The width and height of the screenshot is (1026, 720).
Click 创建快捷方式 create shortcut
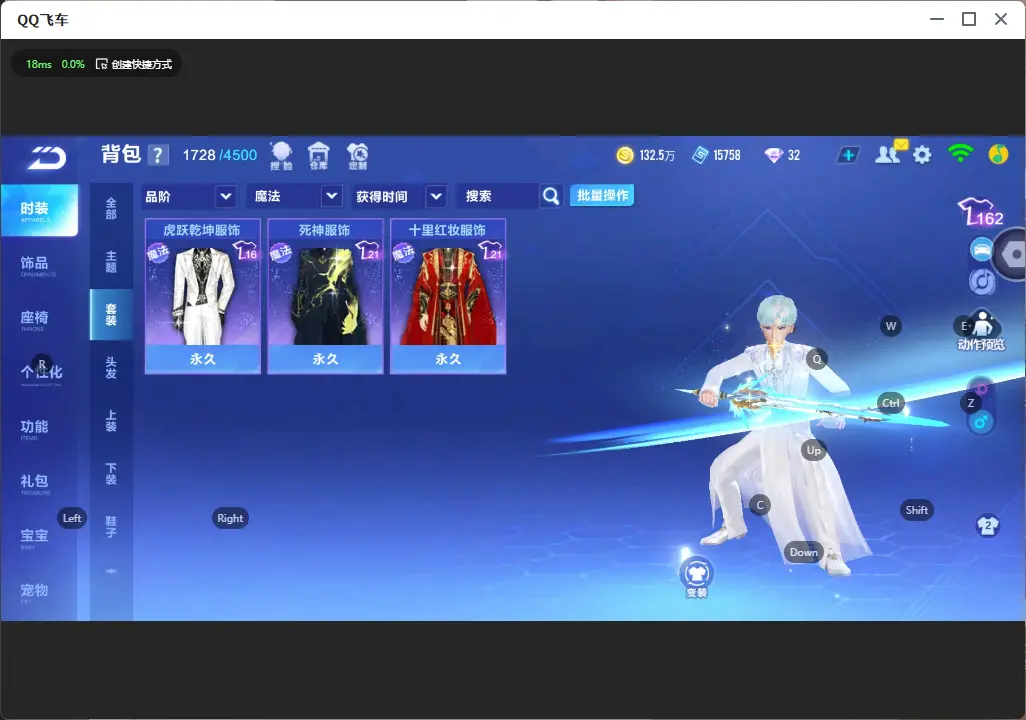pos(134,64)
